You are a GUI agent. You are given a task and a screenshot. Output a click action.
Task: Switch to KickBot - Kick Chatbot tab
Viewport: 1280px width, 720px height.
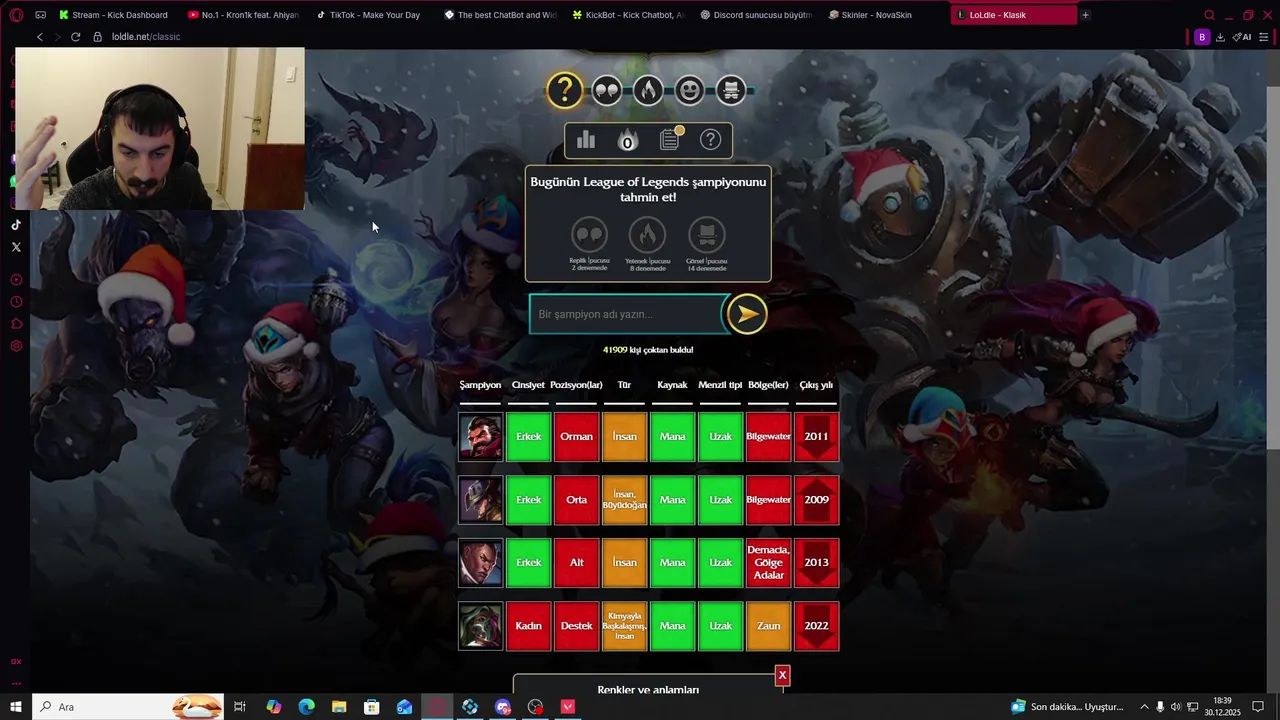click(x=628, y=15)
